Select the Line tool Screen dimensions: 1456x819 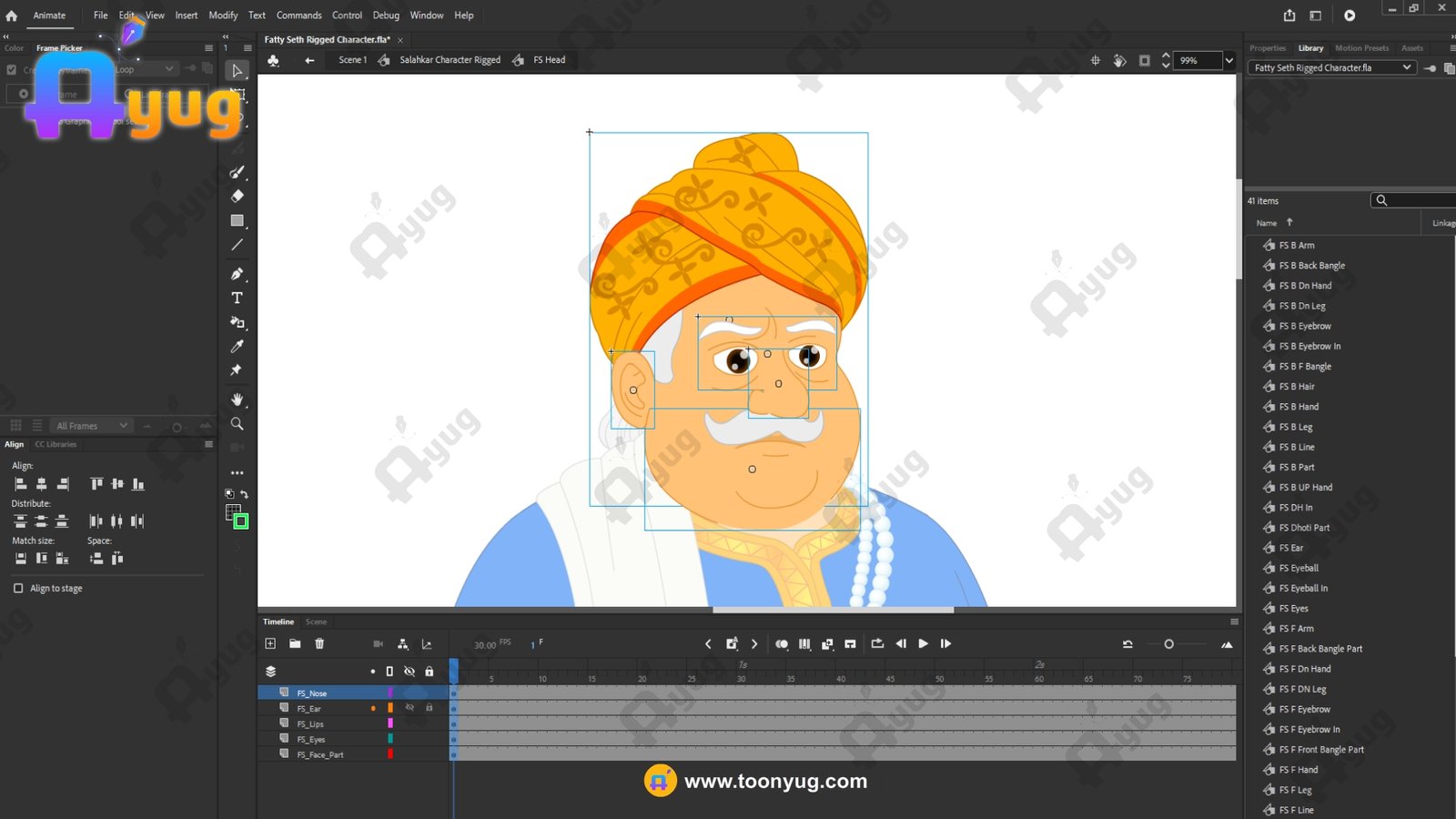pyautogui.click(x=238, y=245)
